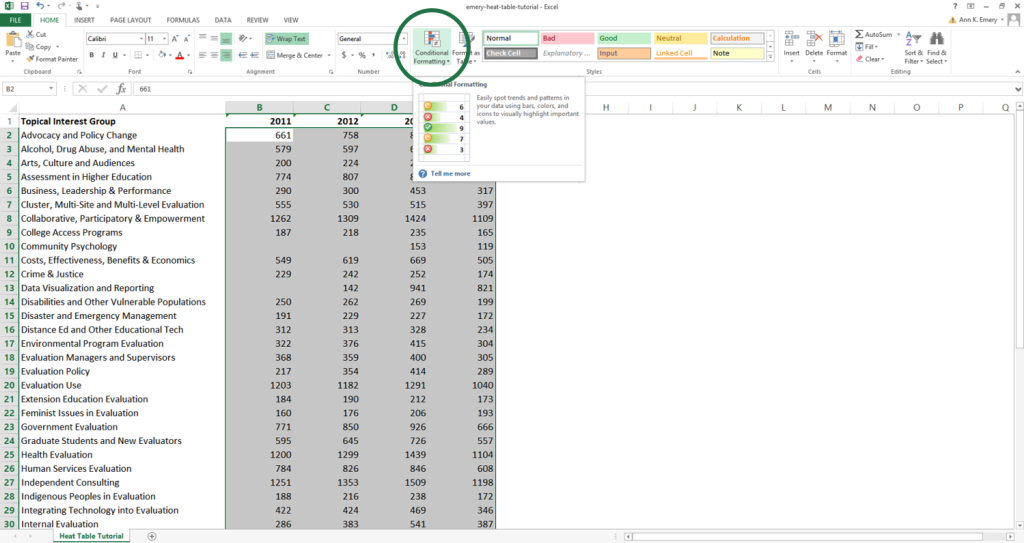Apply the Calculation cell style

(737, 39)
